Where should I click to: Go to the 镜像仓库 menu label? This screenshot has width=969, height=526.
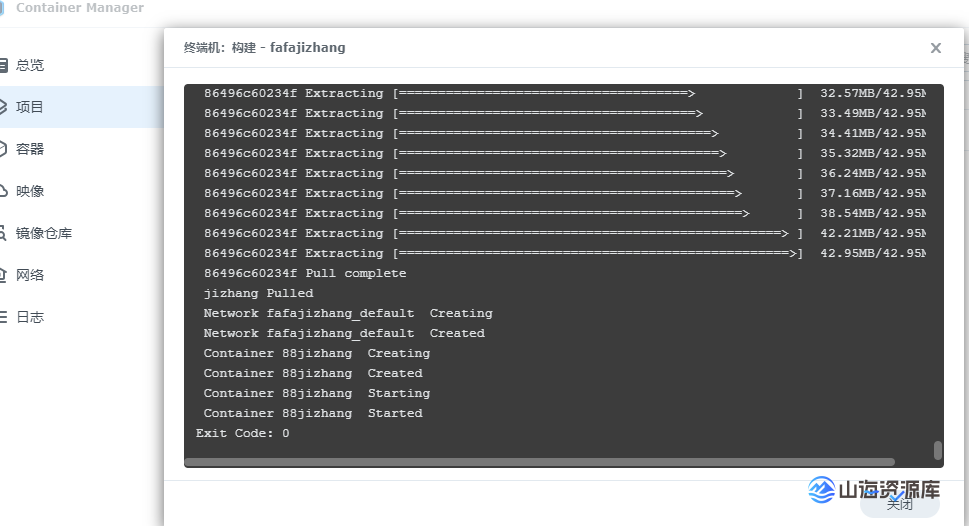click(44, 233)
